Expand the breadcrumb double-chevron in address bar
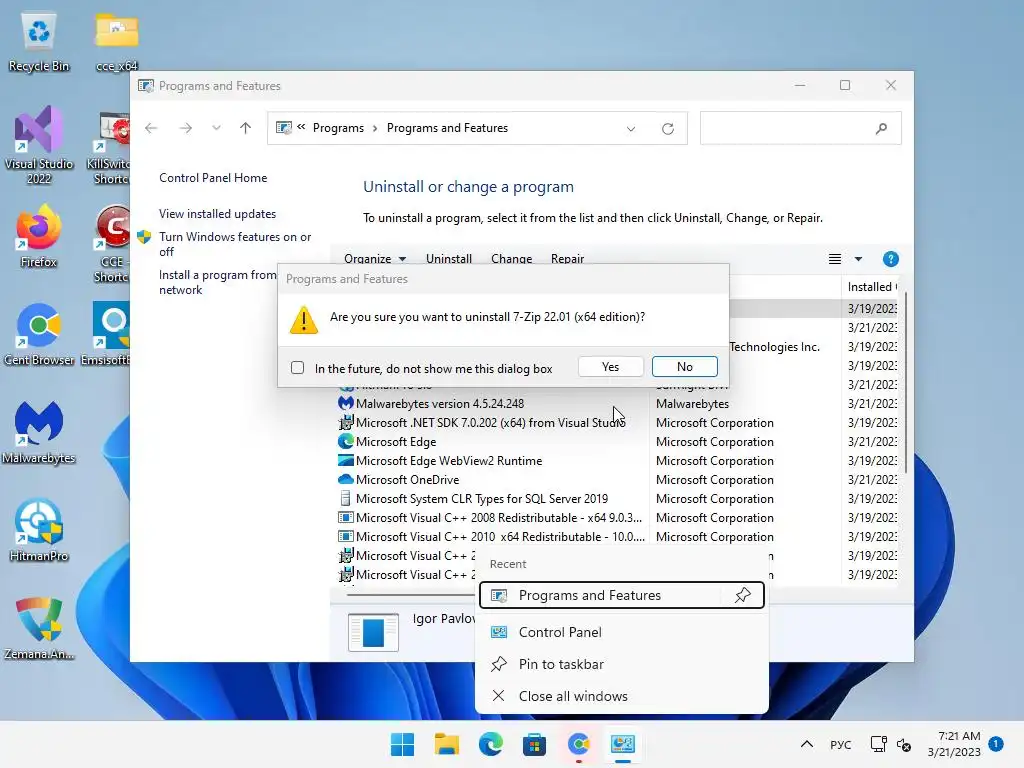The height and width of the screenshot is (768, 1024). 301,127
